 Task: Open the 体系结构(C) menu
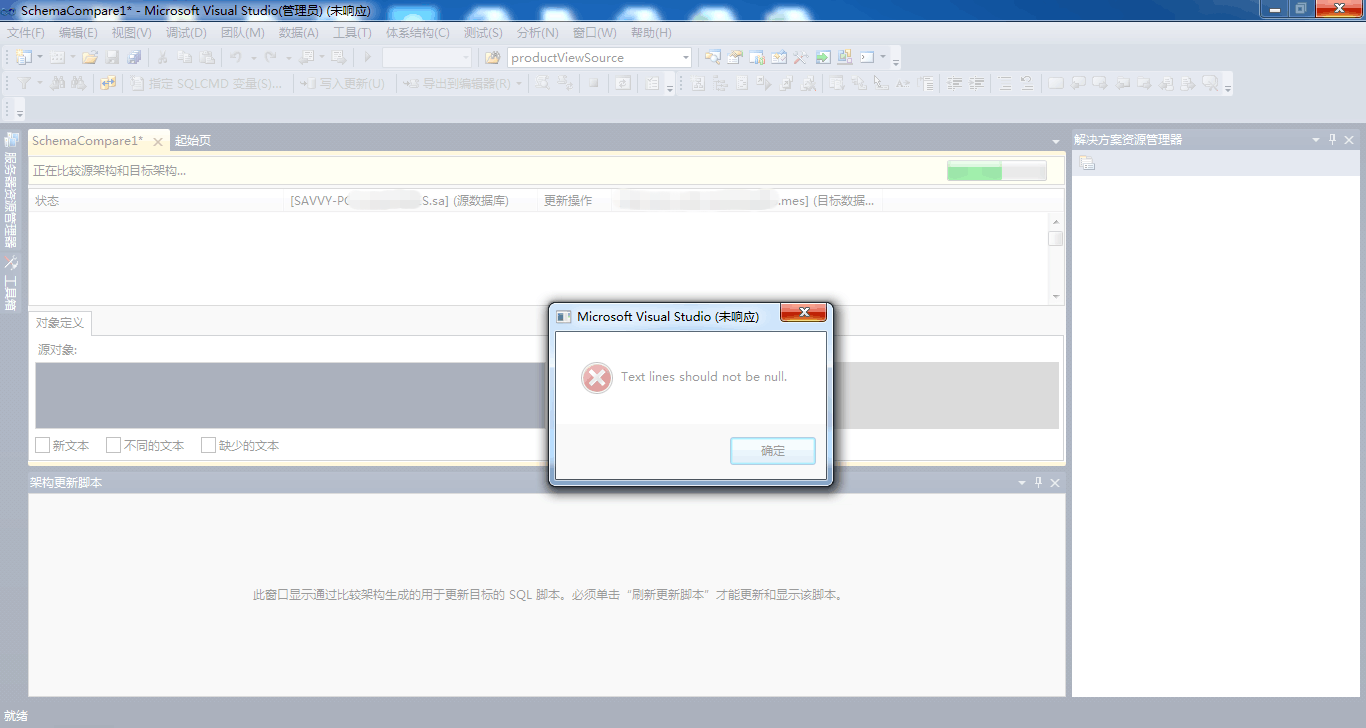(418, 32)
